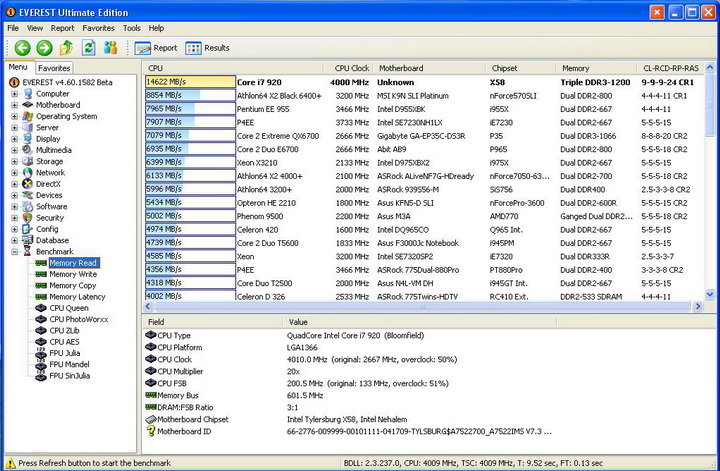Select the Database tree icon
720x471 pixels.
[28, 240]
